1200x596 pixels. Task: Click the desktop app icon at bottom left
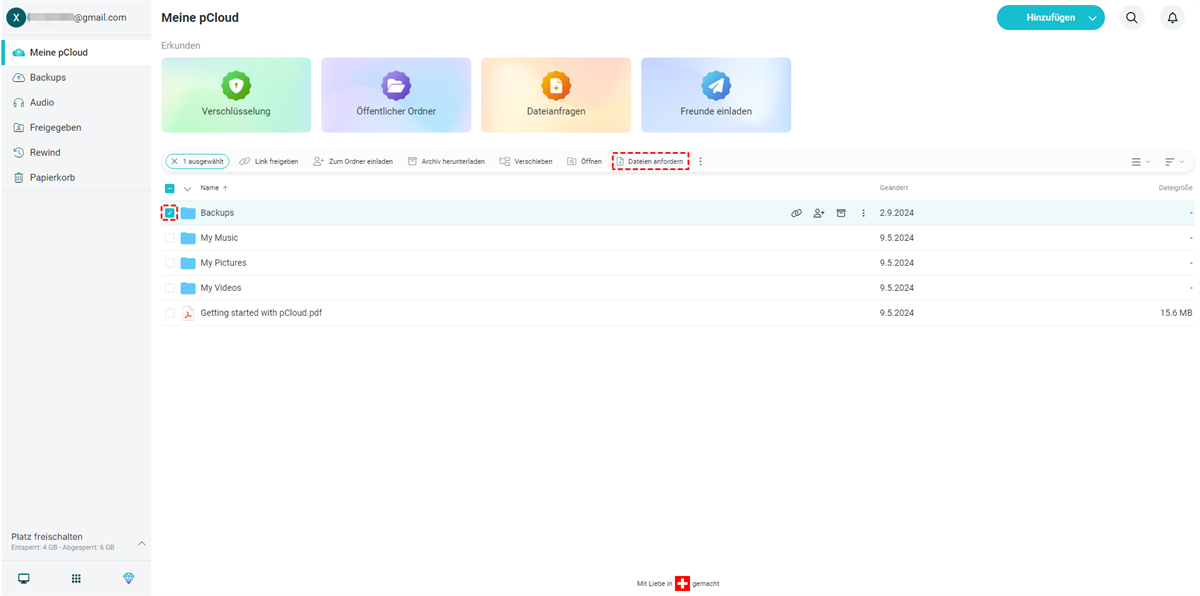point(24,578)
